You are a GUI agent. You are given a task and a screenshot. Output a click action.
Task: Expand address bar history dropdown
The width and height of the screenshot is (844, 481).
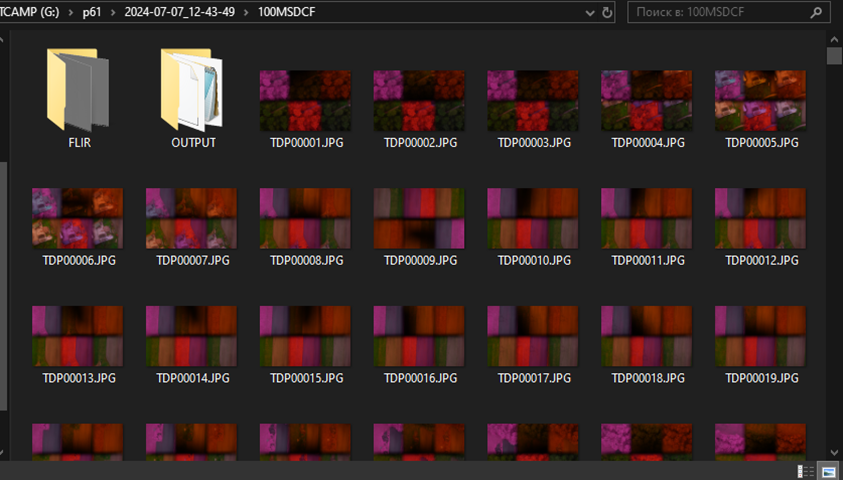(589, 13)
